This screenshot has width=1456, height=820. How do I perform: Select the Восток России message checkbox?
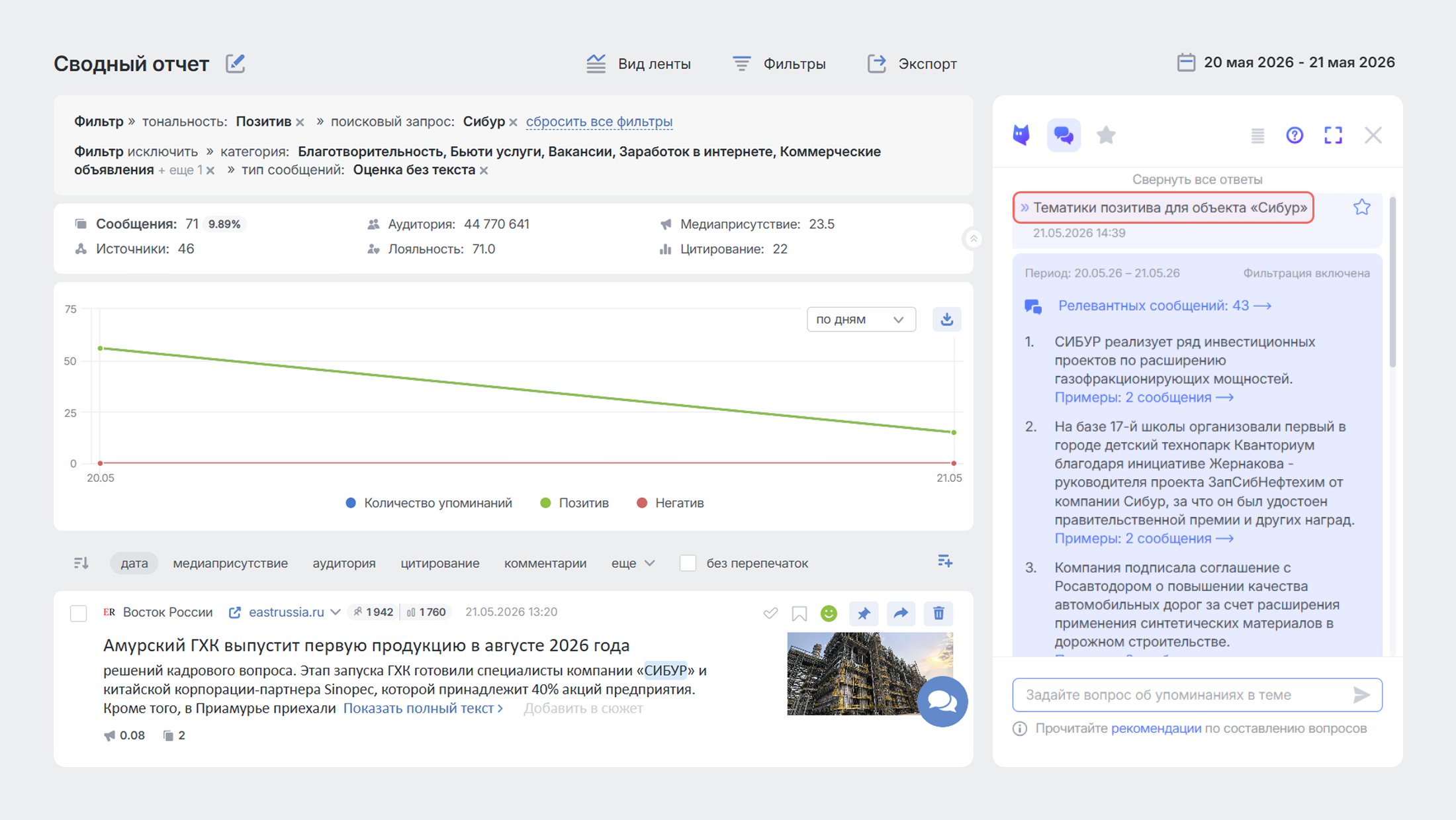79,613
